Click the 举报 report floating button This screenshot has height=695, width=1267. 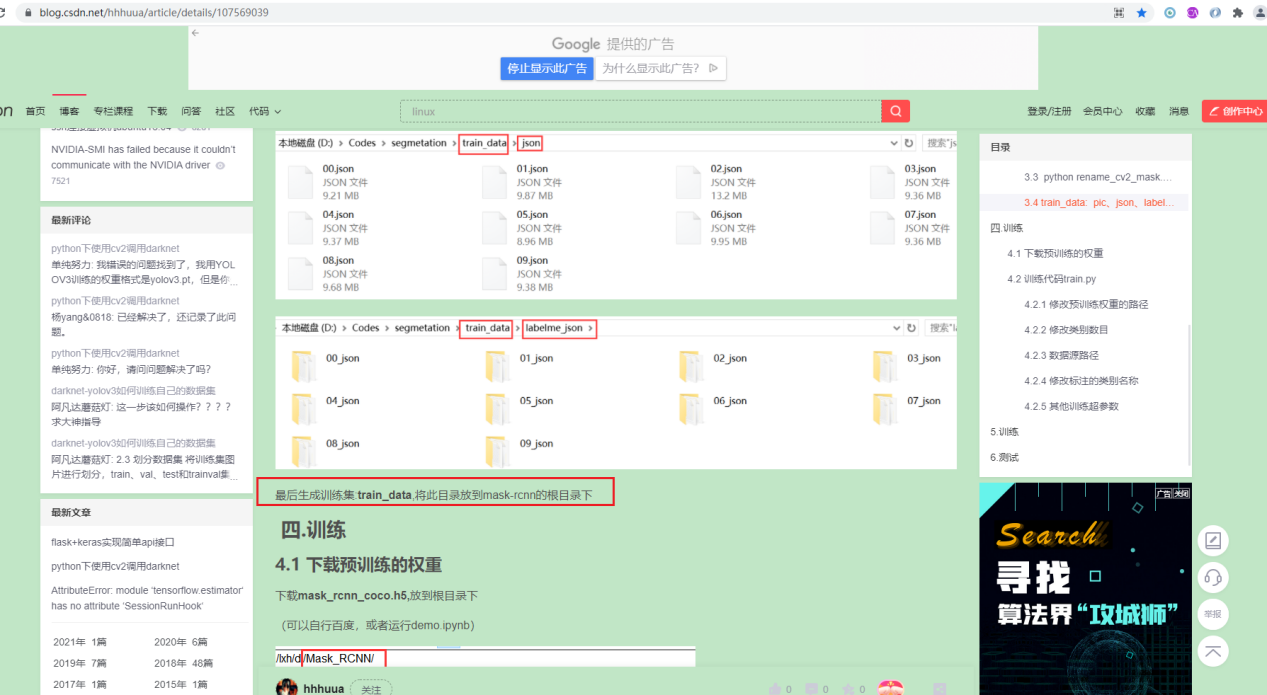(x=1213, y=614)
